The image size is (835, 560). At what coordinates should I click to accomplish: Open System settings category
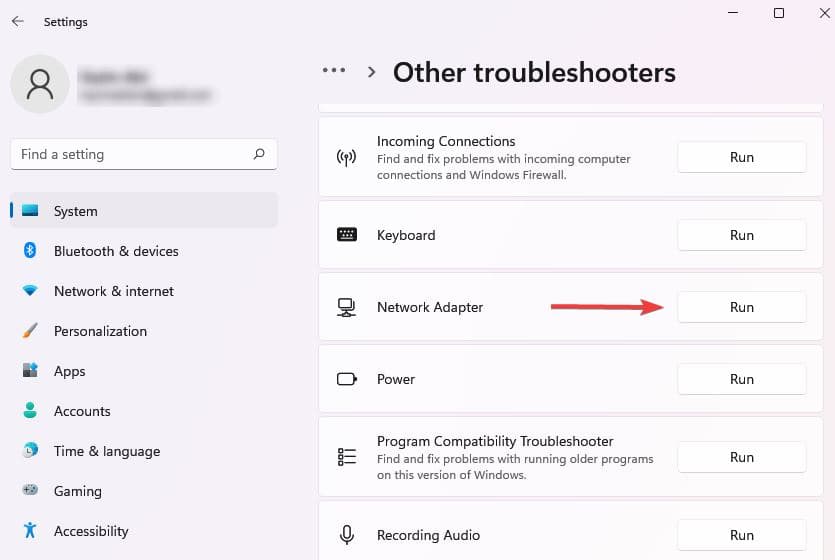(144, 211)
